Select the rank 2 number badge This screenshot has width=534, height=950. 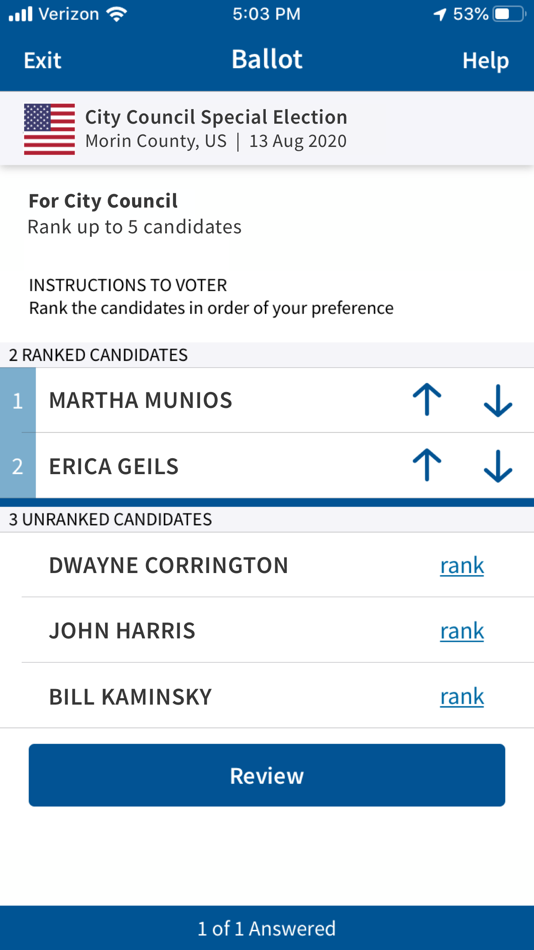(x=18, y=466)
